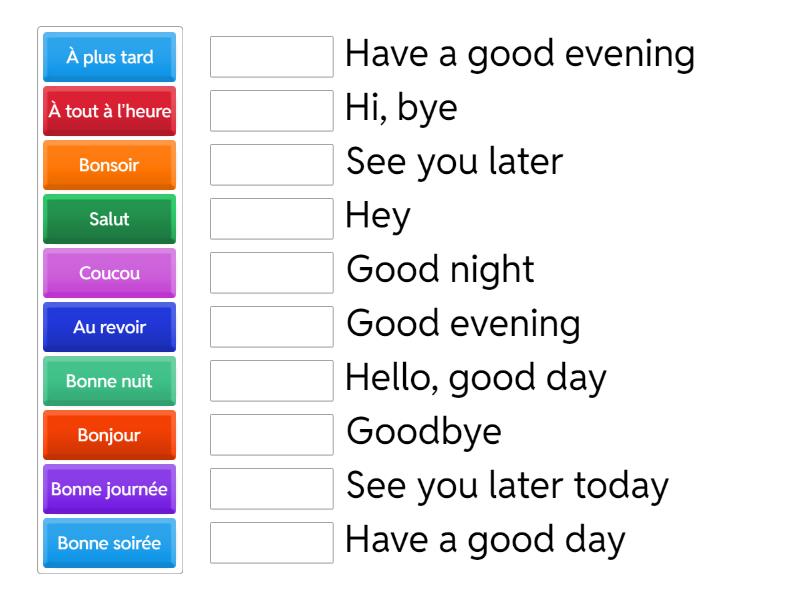
Task: Pick the orange 'Bonsoir' tile
Action: [x=109, y=165]
